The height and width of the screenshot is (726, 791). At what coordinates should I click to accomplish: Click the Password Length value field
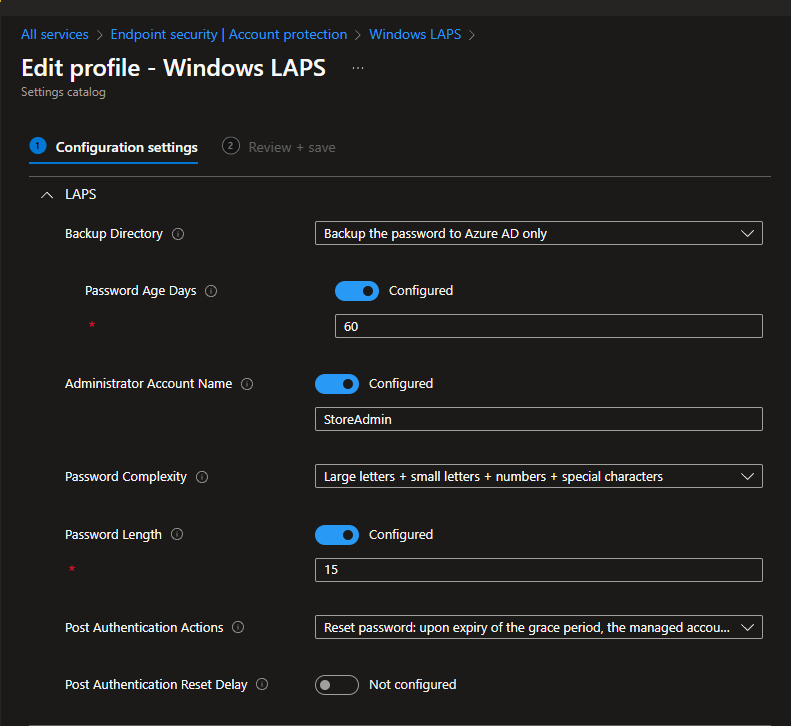(x=539, y=570)
